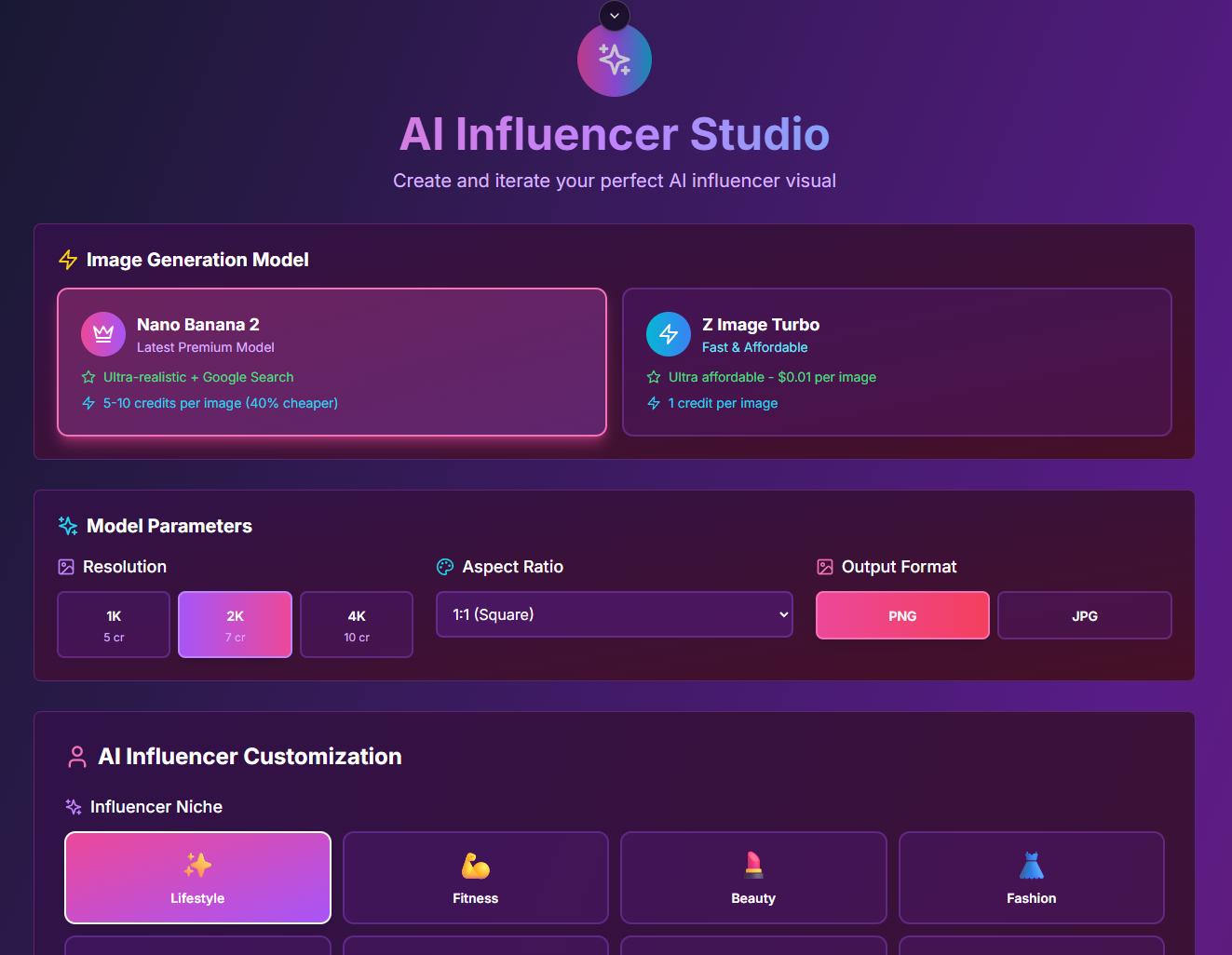Switch to the Beauty niche
The image size is (1232, 955).
[752, 878]
